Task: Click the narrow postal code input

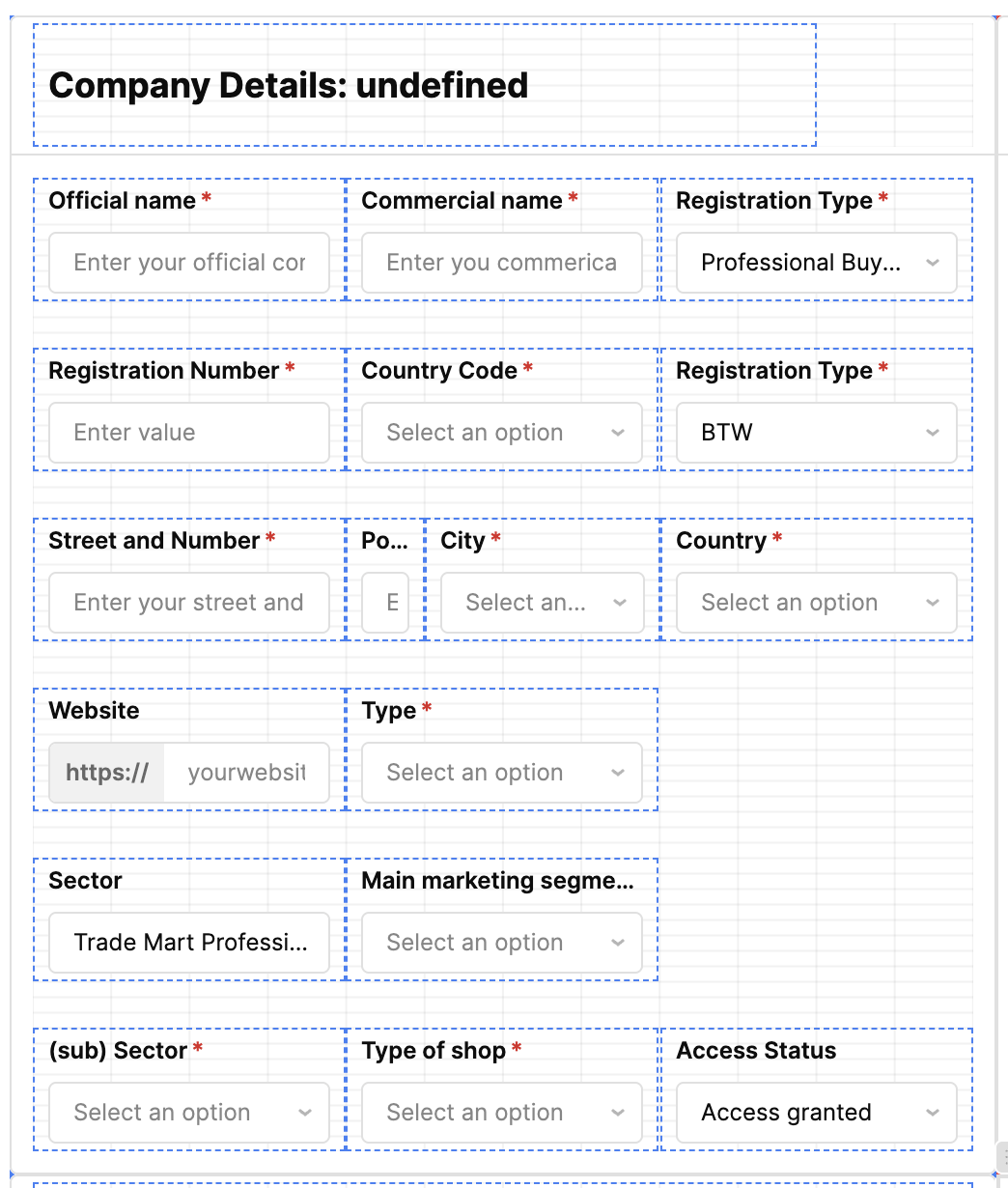Action: pos(385,603)
